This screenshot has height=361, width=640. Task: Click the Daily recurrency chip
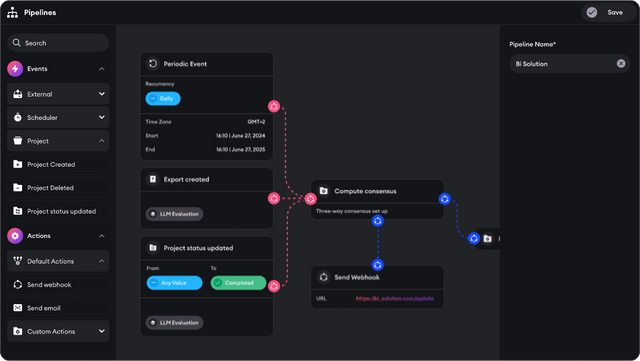click(x=163, y=98)
